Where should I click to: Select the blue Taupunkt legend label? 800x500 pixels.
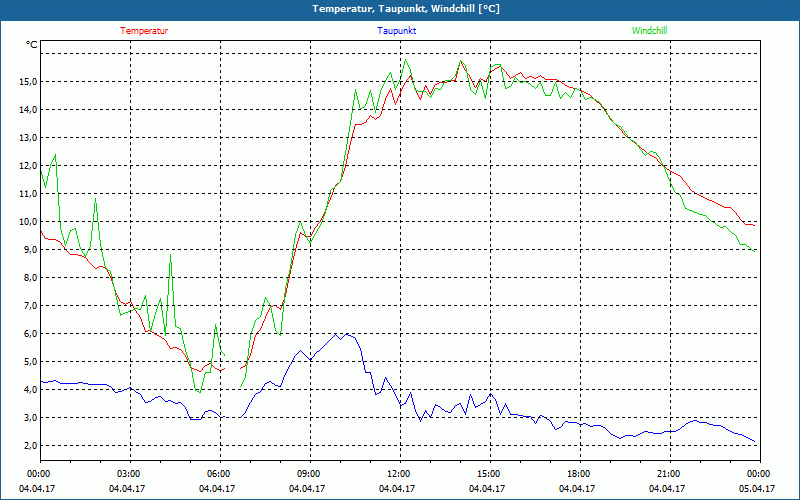(x=397, y=31)
